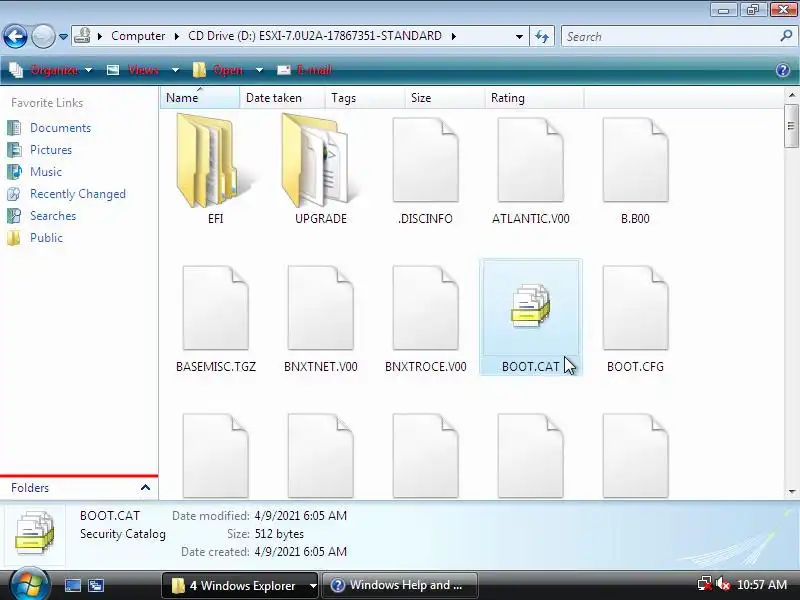Click the Date modified value 4/9/2021

(301, 515)
